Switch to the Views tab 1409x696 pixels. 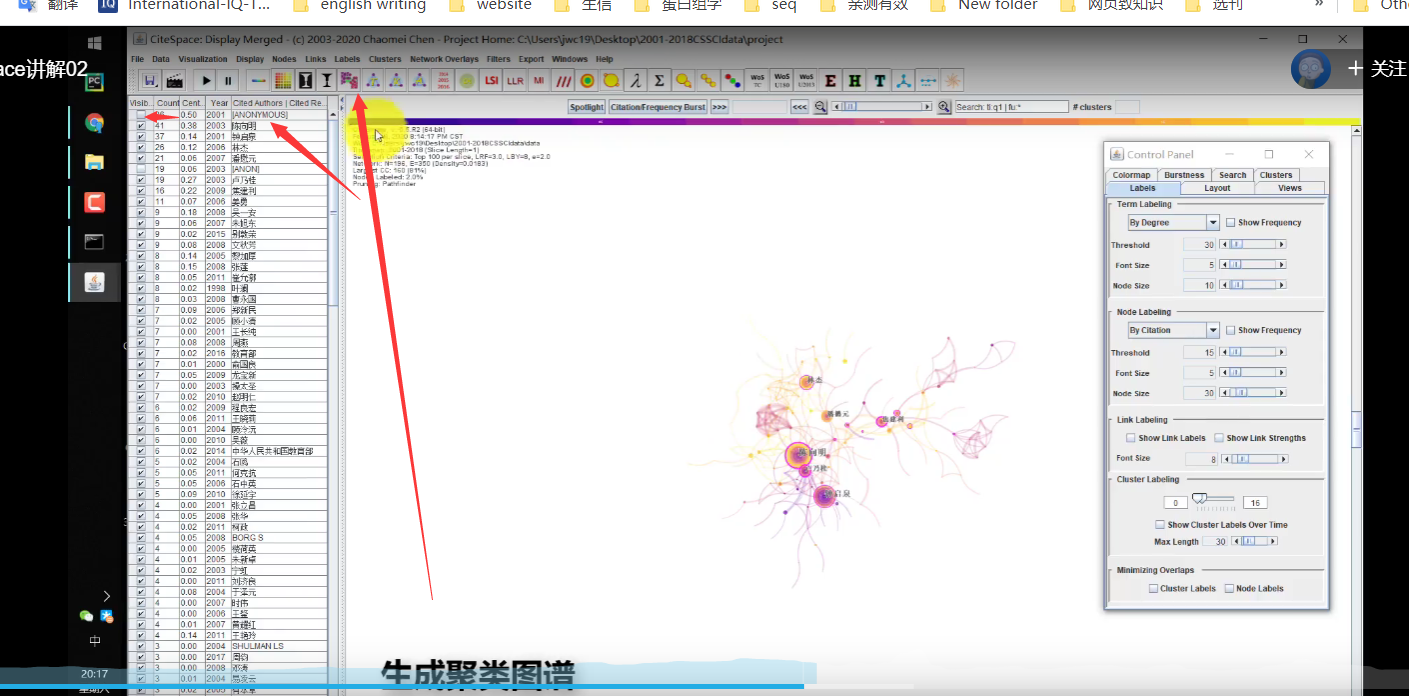point(1290,188)
